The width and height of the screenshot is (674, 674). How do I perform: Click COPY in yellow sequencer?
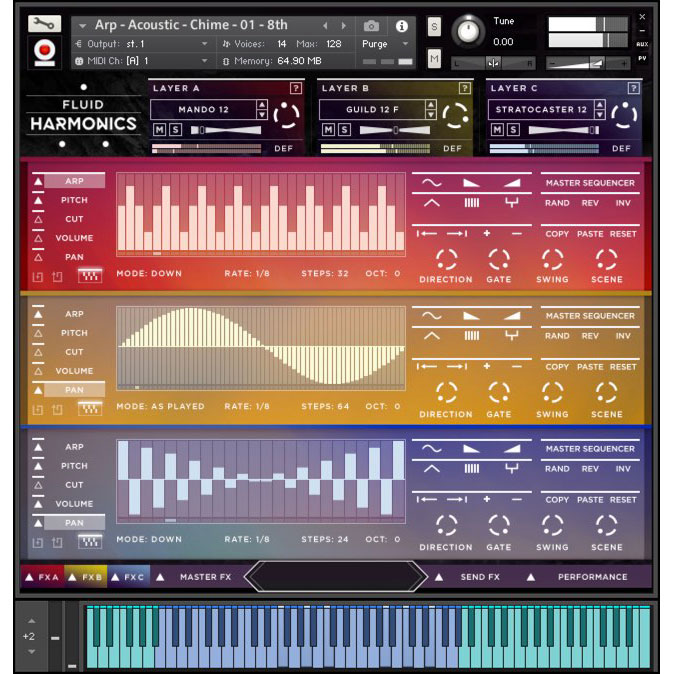point(557,367)
